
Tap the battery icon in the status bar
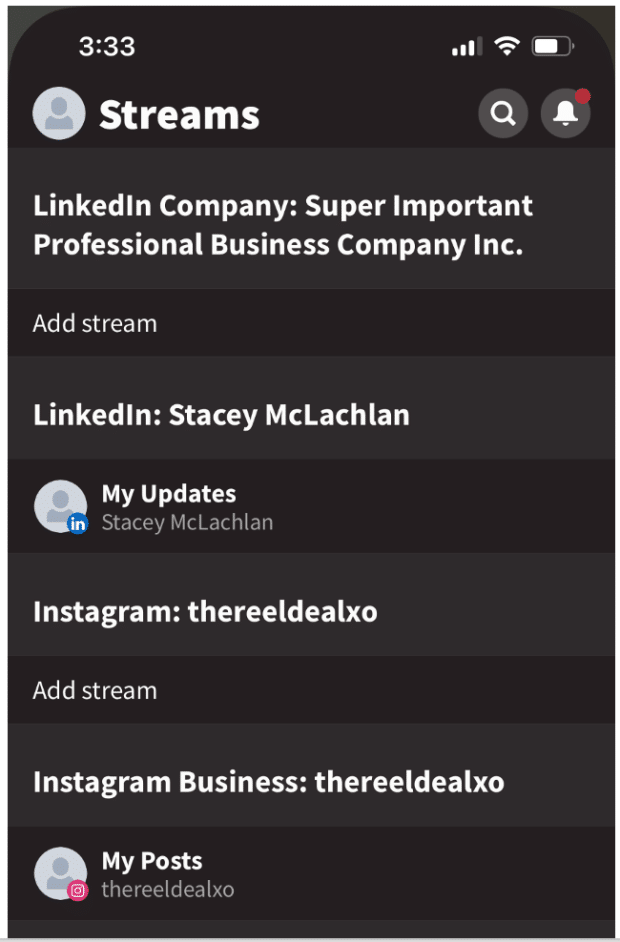[552, 46]
